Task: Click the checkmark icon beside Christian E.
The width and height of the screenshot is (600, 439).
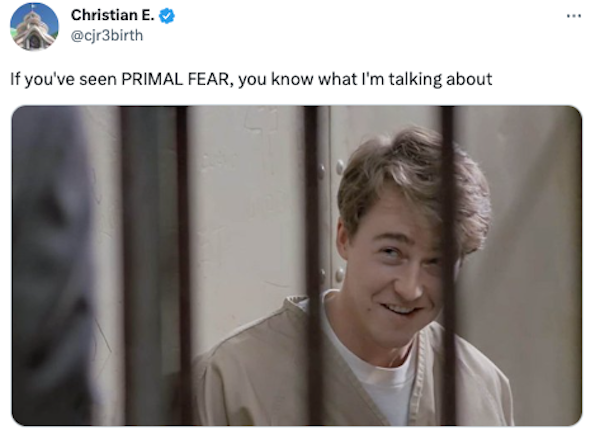Action: (167, 16)
